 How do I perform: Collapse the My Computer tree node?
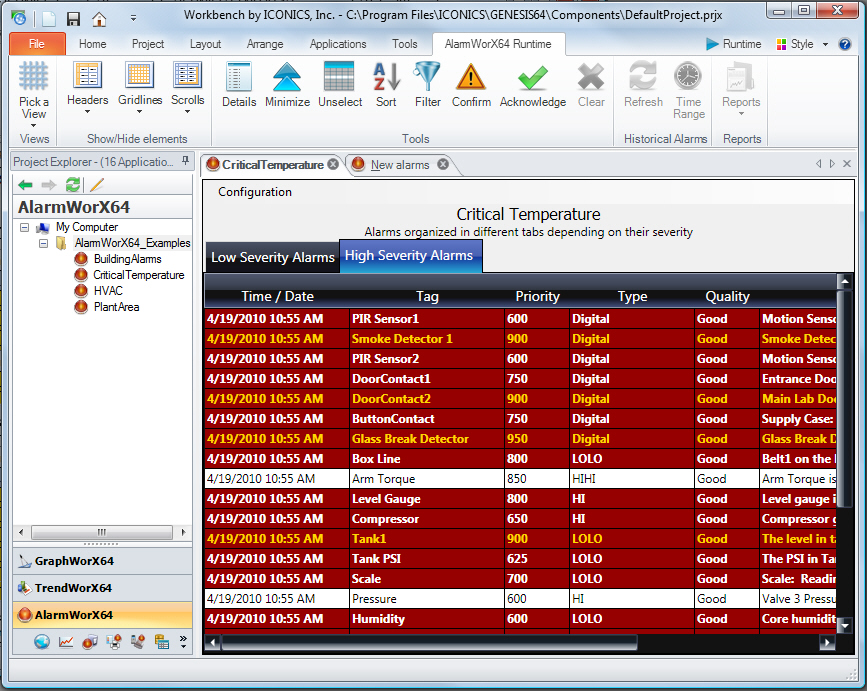[x=25, y=228]
